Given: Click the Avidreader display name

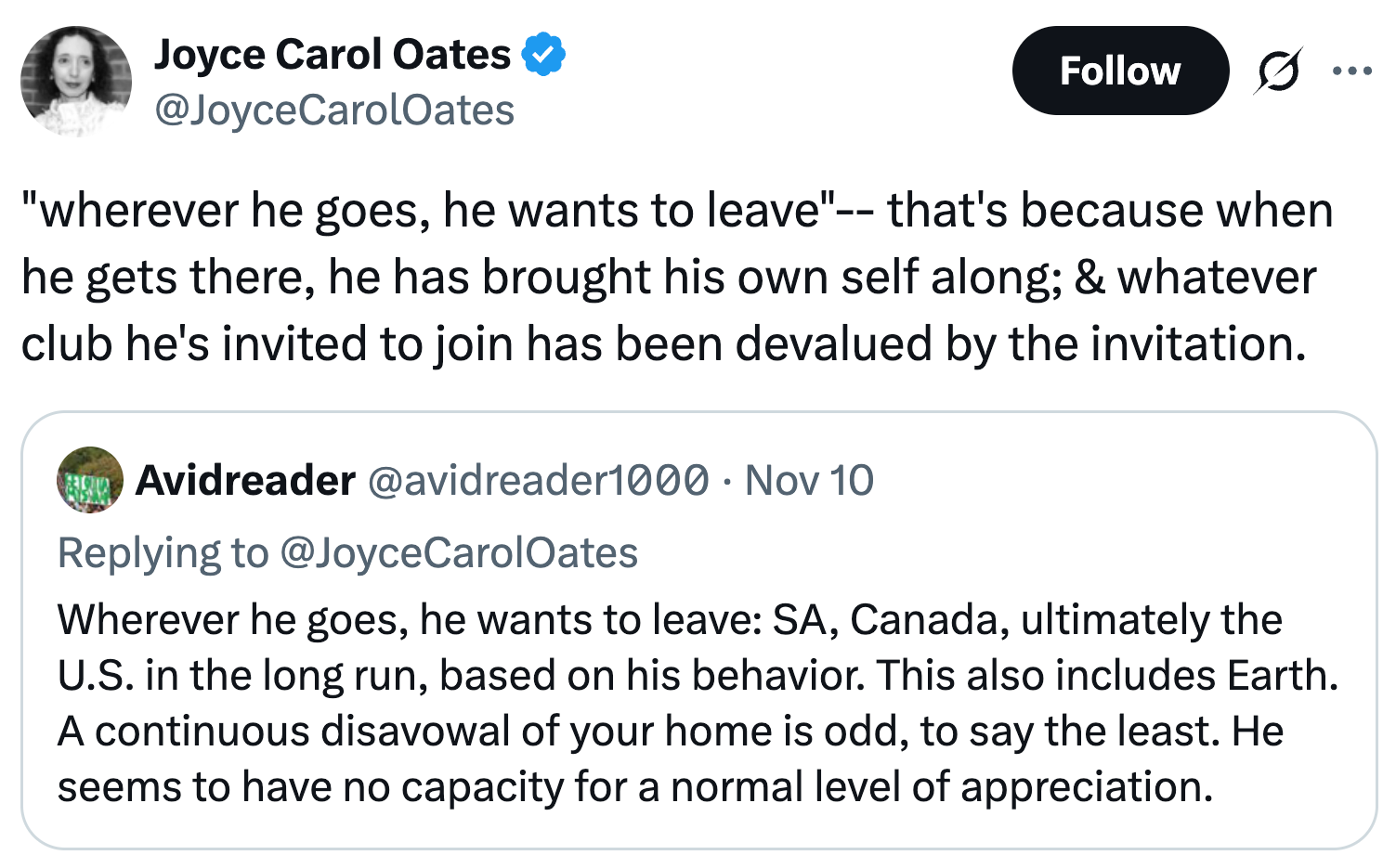Looking at the screenshot, I should point(244,480).
